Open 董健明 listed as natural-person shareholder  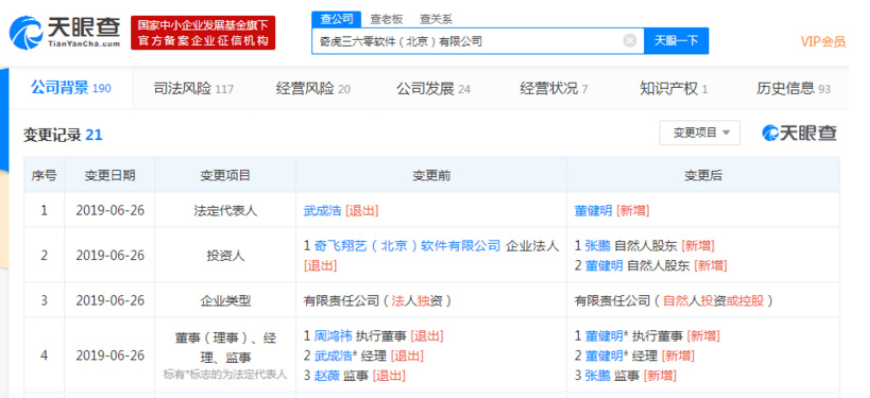604,265
